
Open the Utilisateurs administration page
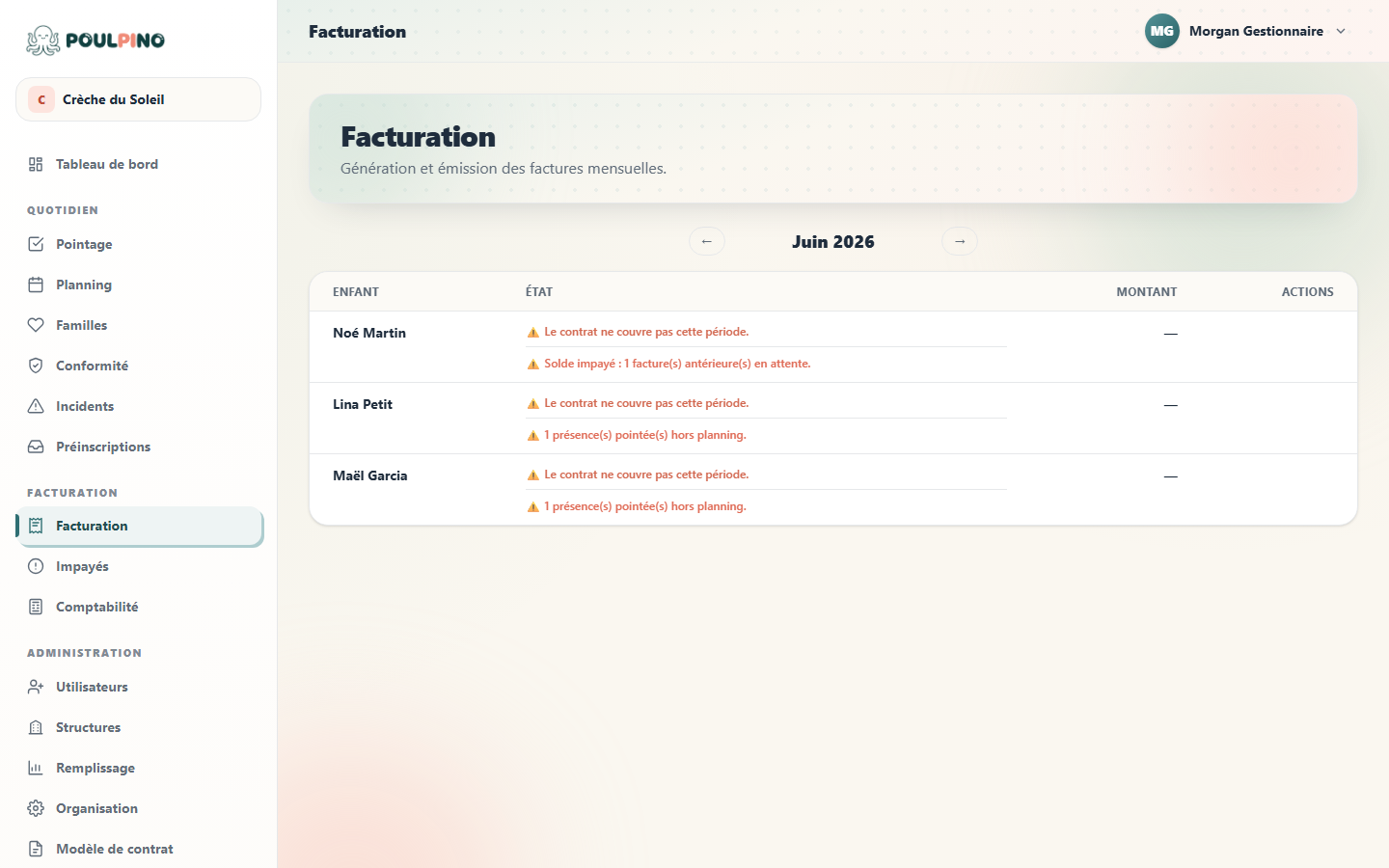click(139, 687)
